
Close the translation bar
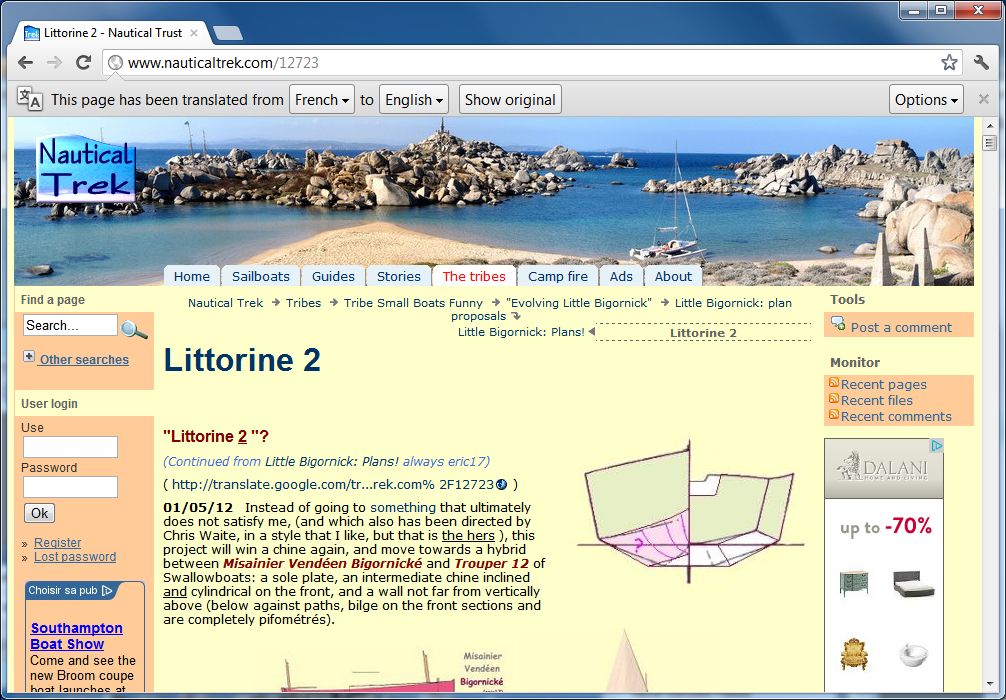(983, 99)
